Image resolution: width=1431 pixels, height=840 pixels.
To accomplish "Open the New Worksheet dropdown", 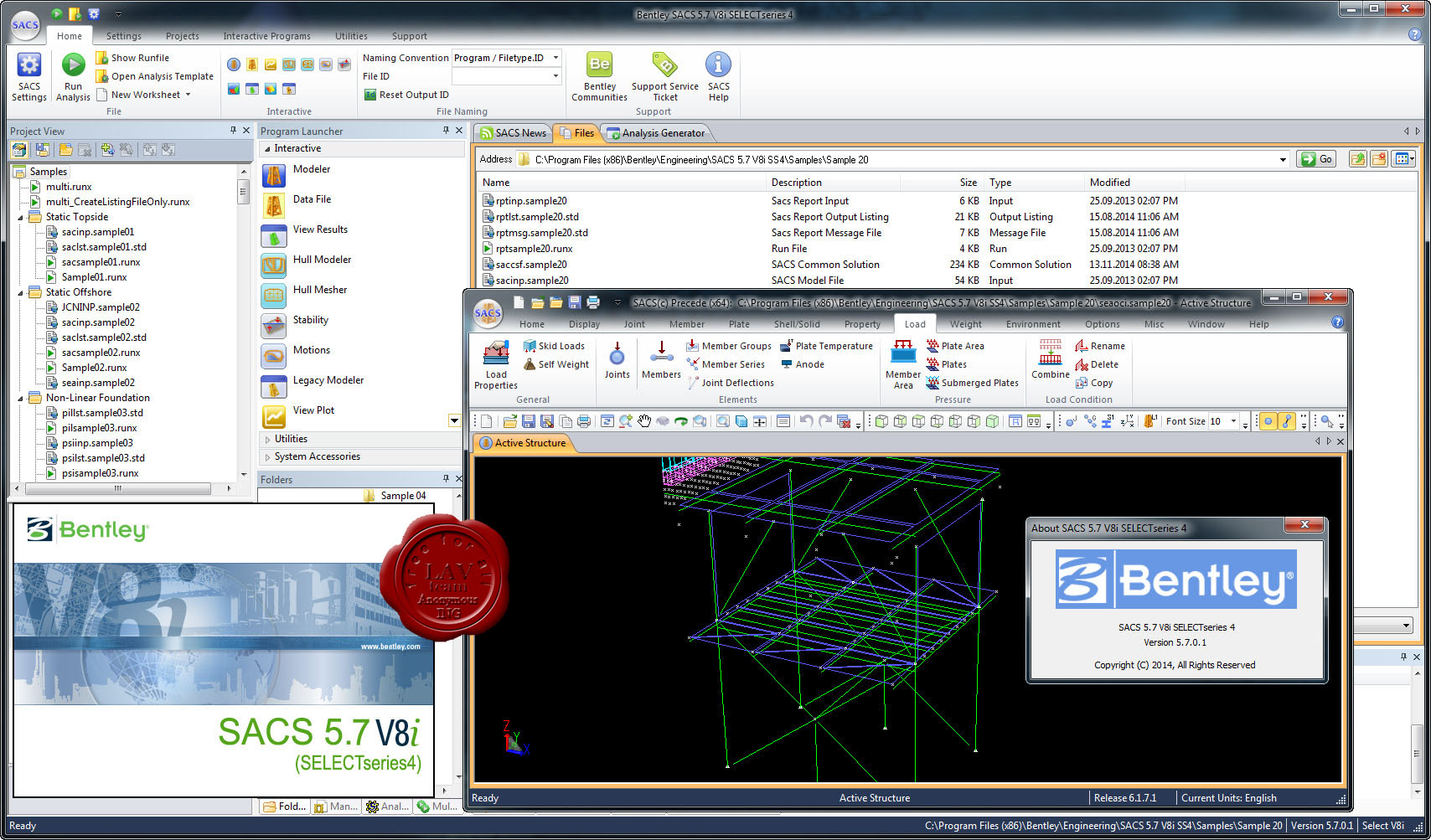I will [188, 95].
